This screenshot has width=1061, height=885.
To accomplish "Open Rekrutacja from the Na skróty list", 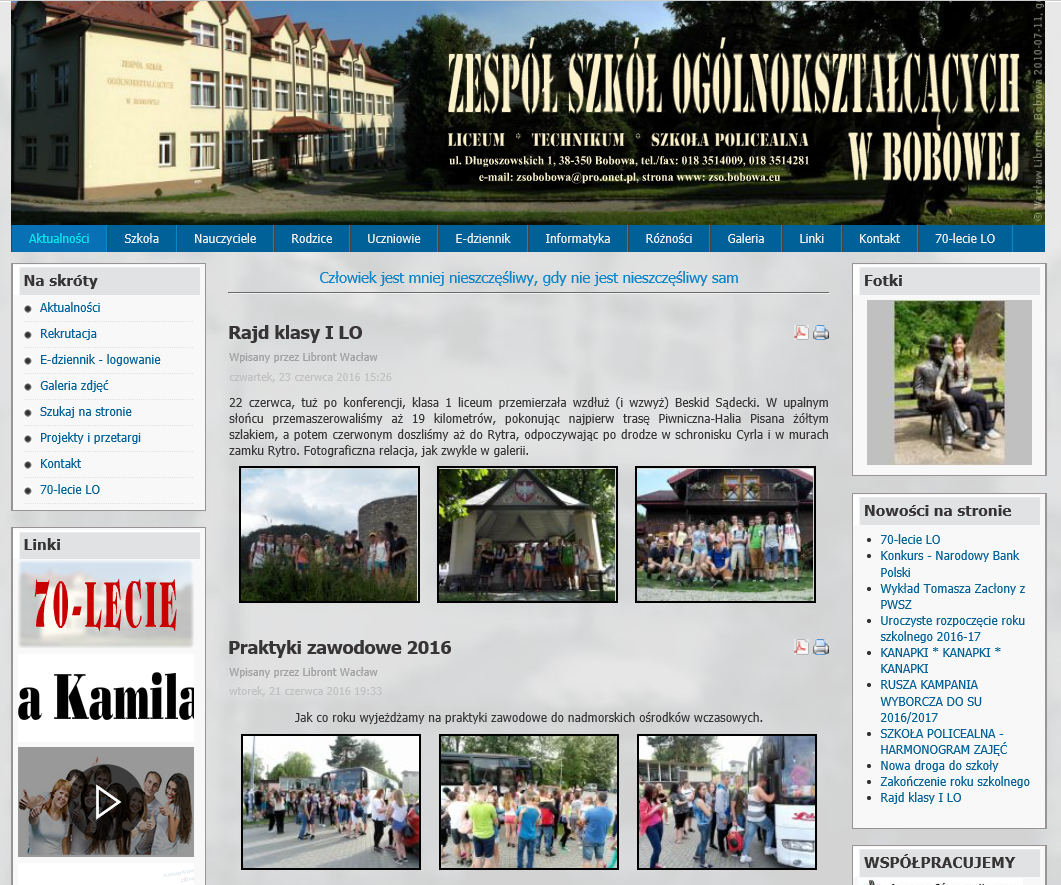I will tap(68, 333).
